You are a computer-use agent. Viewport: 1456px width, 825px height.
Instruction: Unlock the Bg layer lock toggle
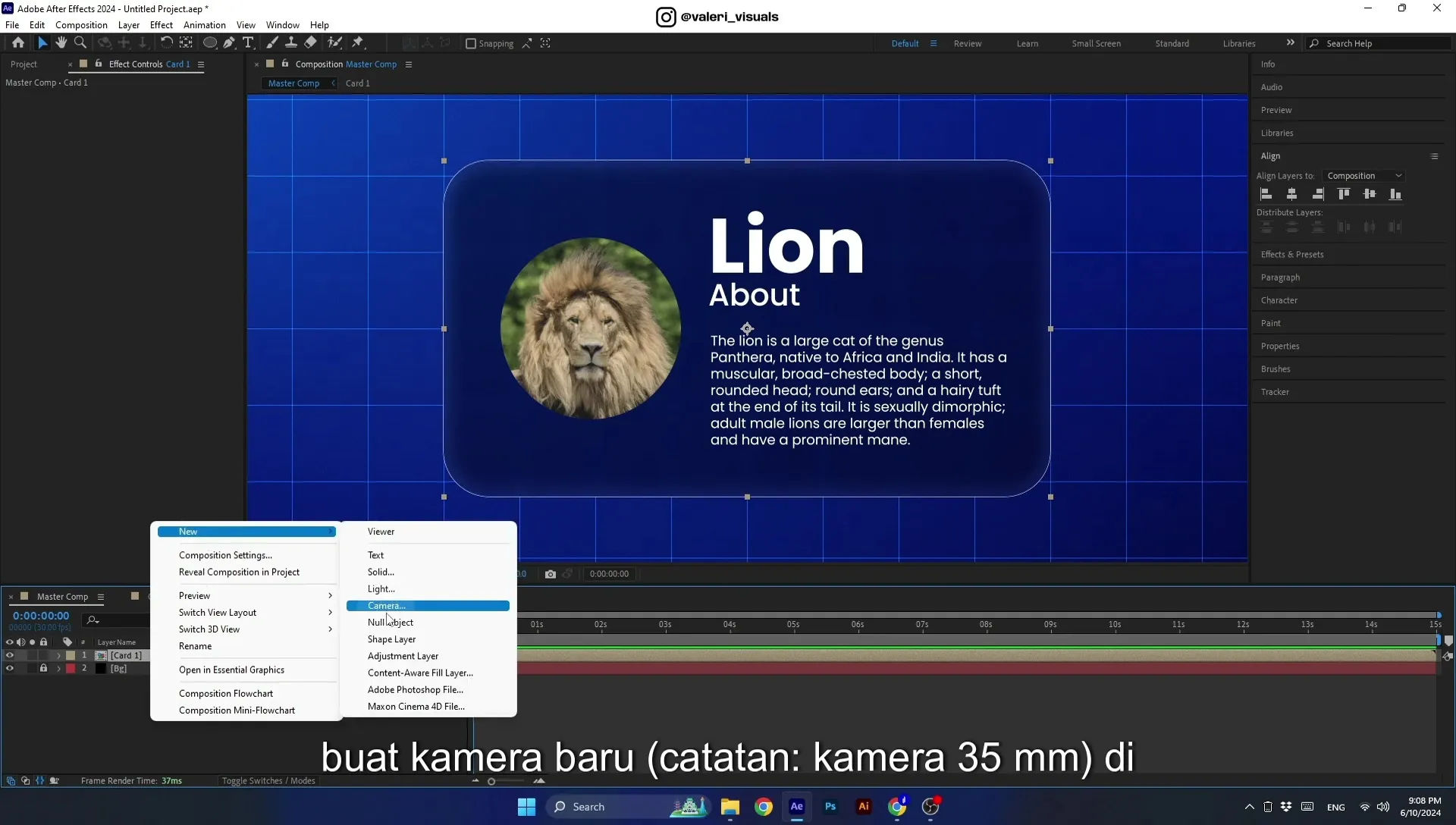coord(43,669)
